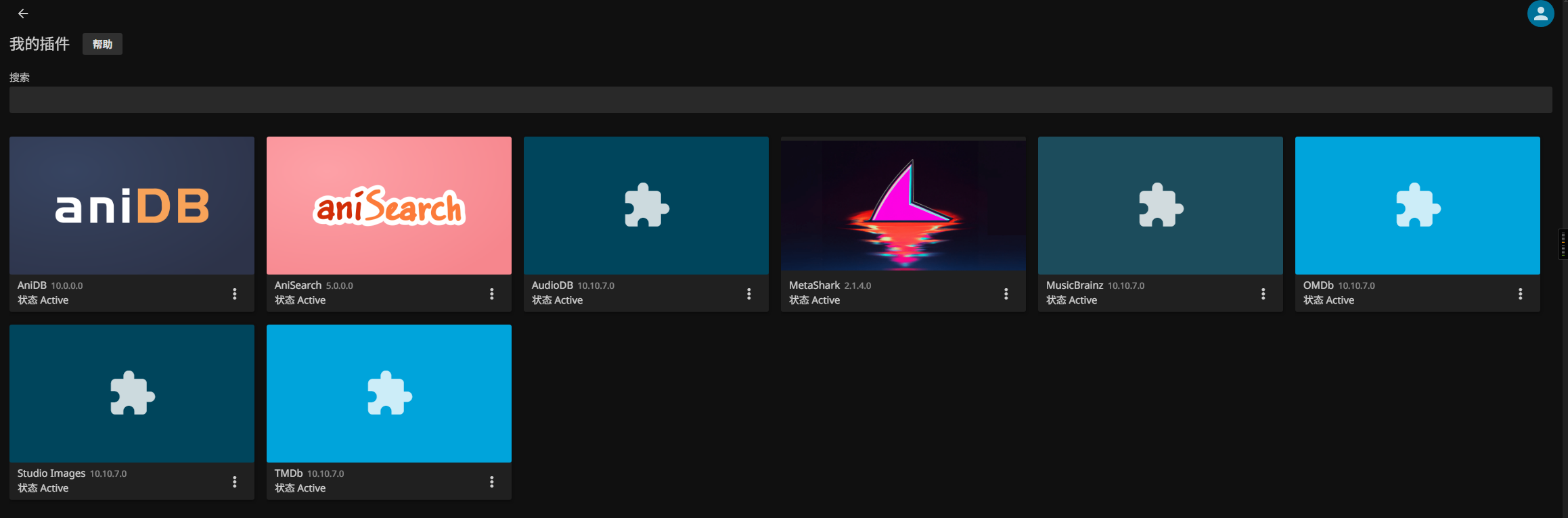Click the OMDb puzzle piece icon
The width and height of the screenshot is (1568, 518).
[x=1418, y=206]
